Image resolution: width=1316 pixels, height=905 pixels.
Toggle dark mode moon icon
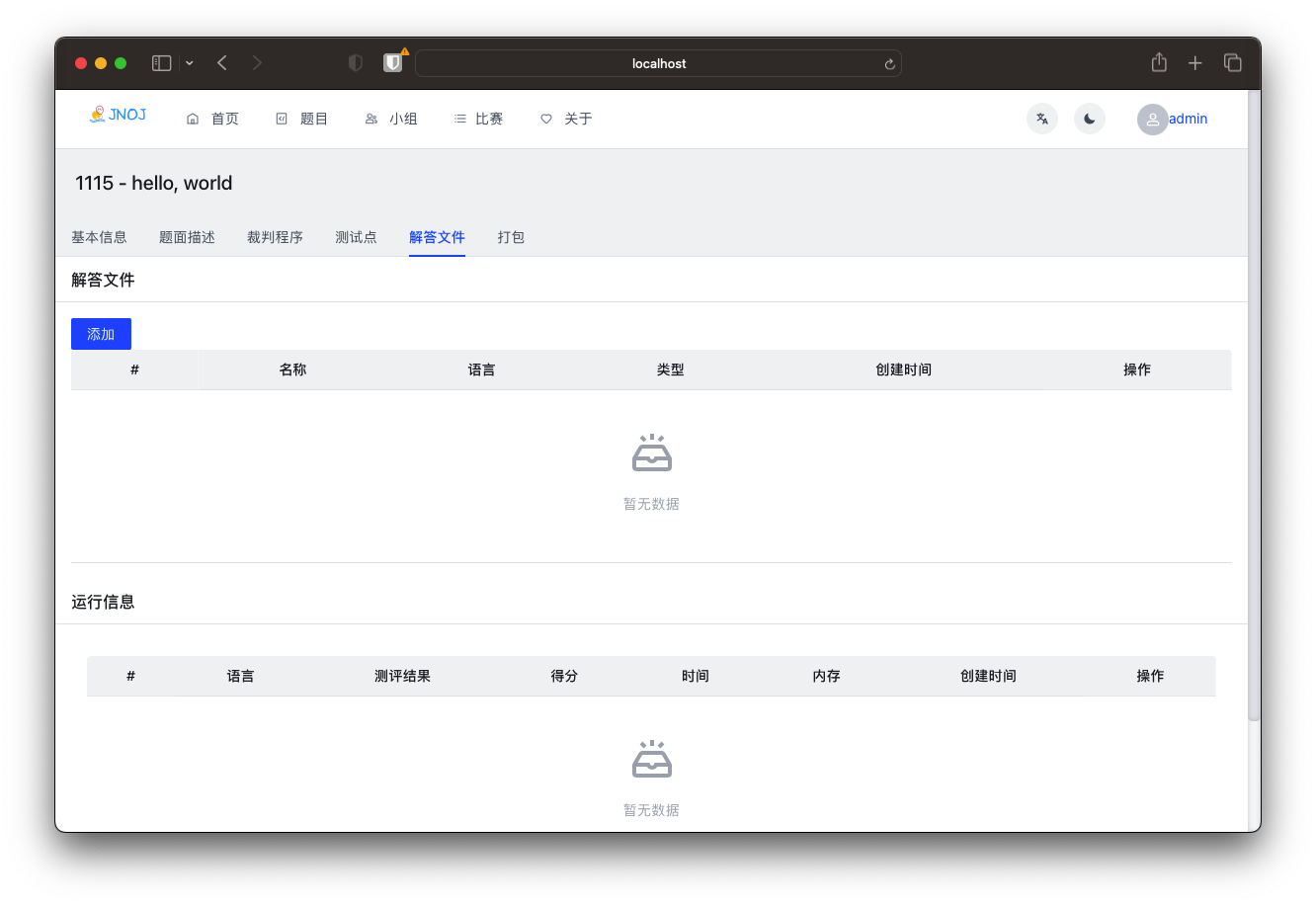tap(1090, 119)
